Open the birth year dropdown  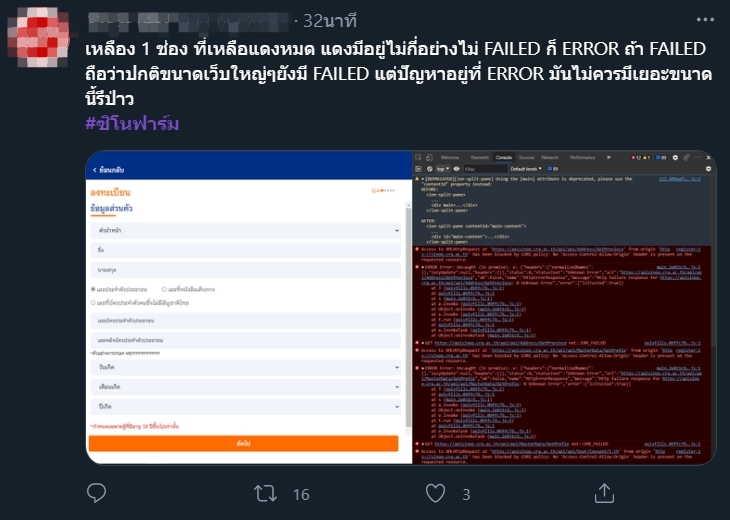point(245,406)
